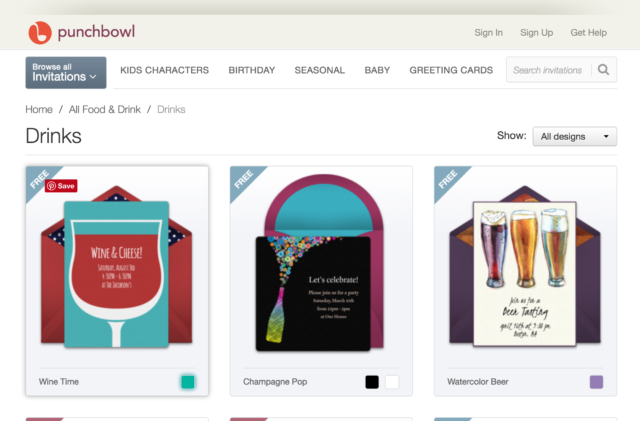The height and width of the screenshot is (421, 640).
Task: Click the Get Help link
Action: pyautogui.click(x=589, y=33)
